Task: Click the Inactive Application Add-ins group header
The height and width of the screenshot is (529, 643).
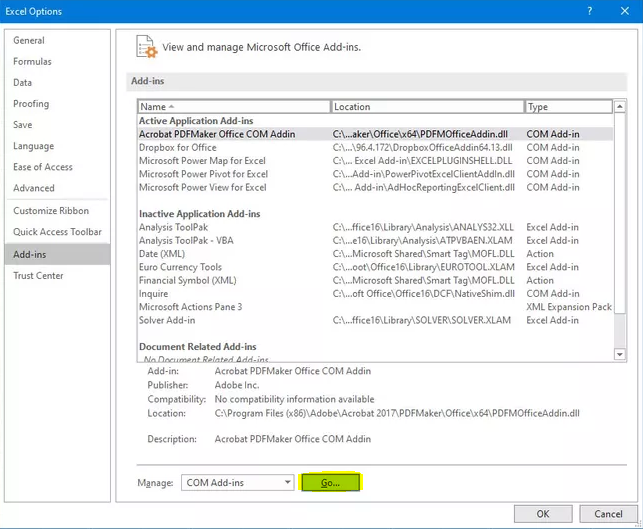Action: [x=200, y=214]
